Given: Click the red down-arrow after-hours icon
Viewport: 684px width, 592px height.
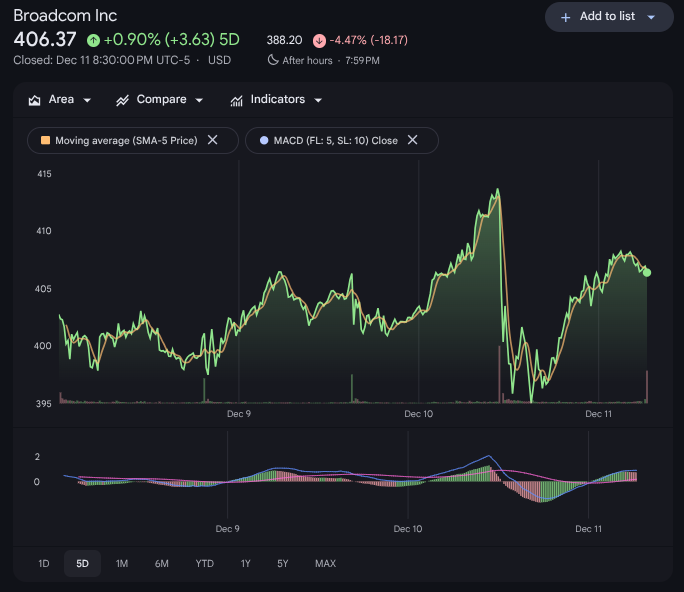Looking at the screenshot, I should pos(319,41).
